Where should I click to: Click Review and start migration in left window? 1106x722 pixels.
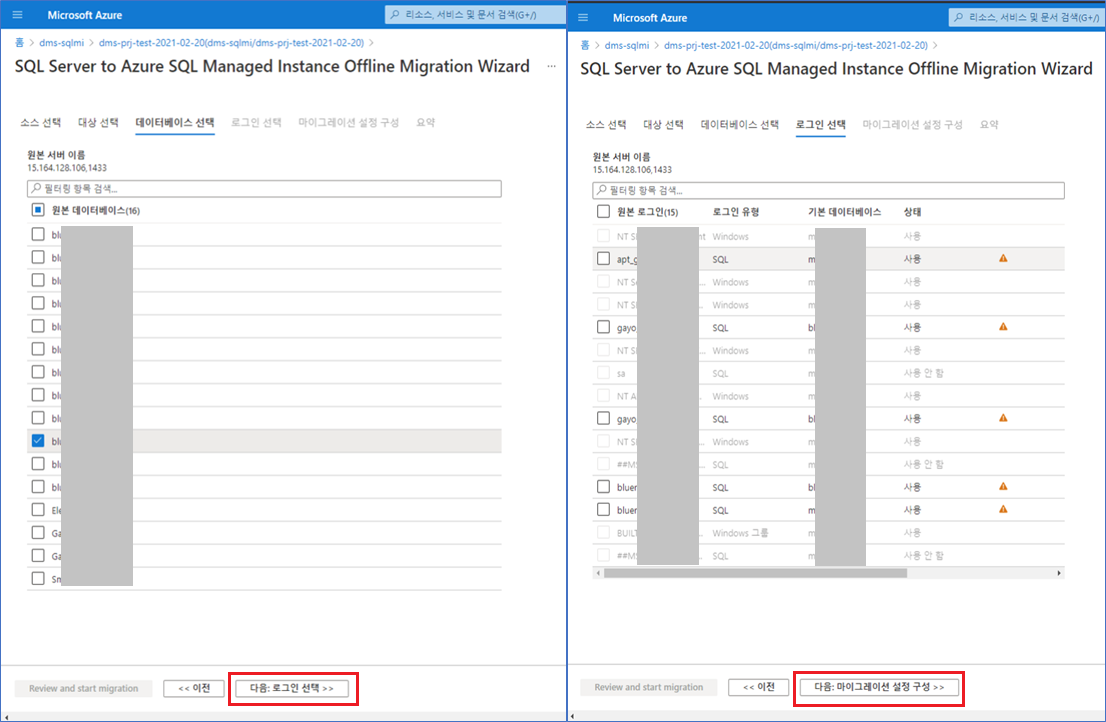(x=83, y=688)
